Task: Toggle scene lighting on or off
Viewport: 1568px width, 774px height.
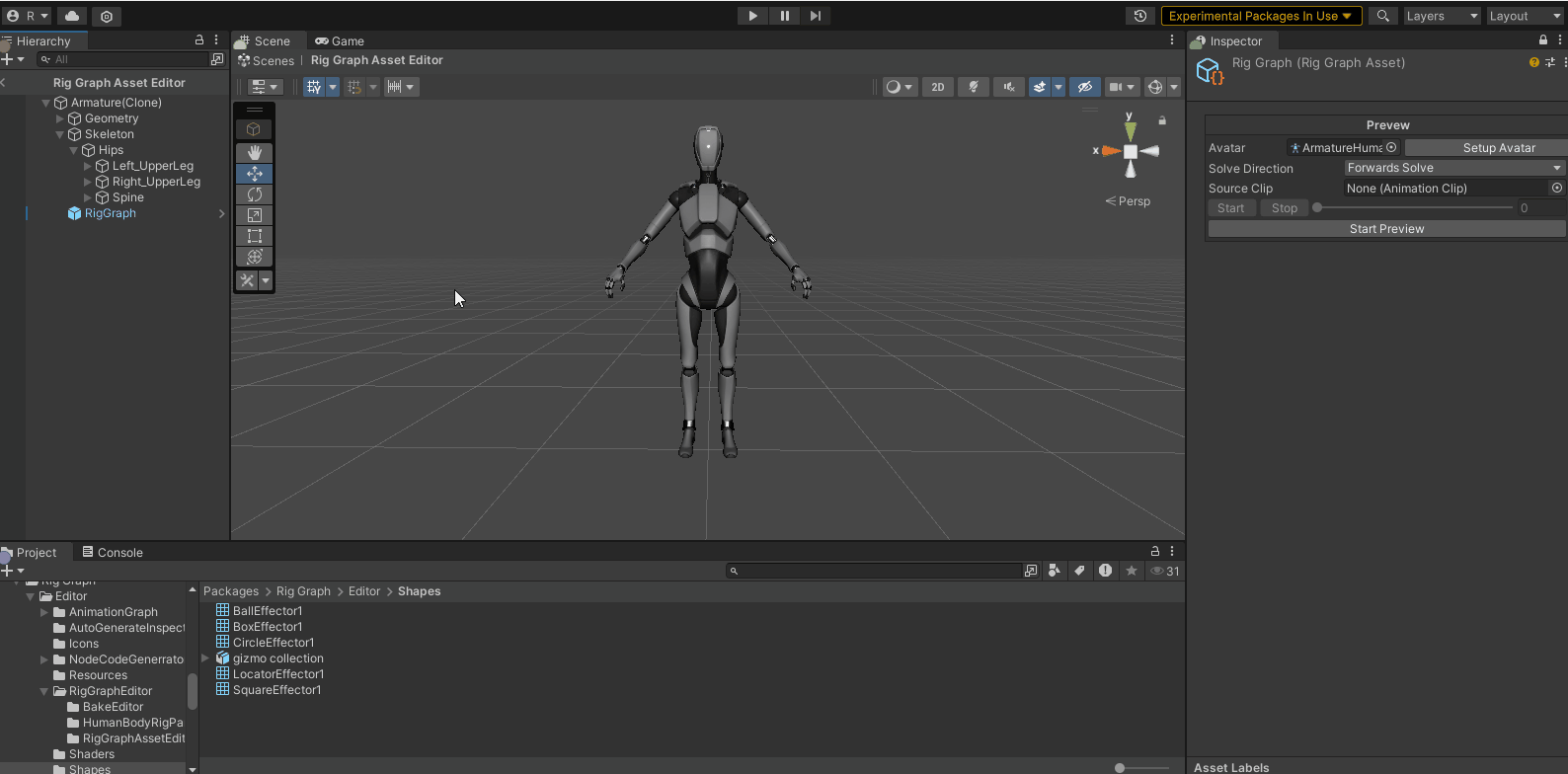Action: (973, 87)
